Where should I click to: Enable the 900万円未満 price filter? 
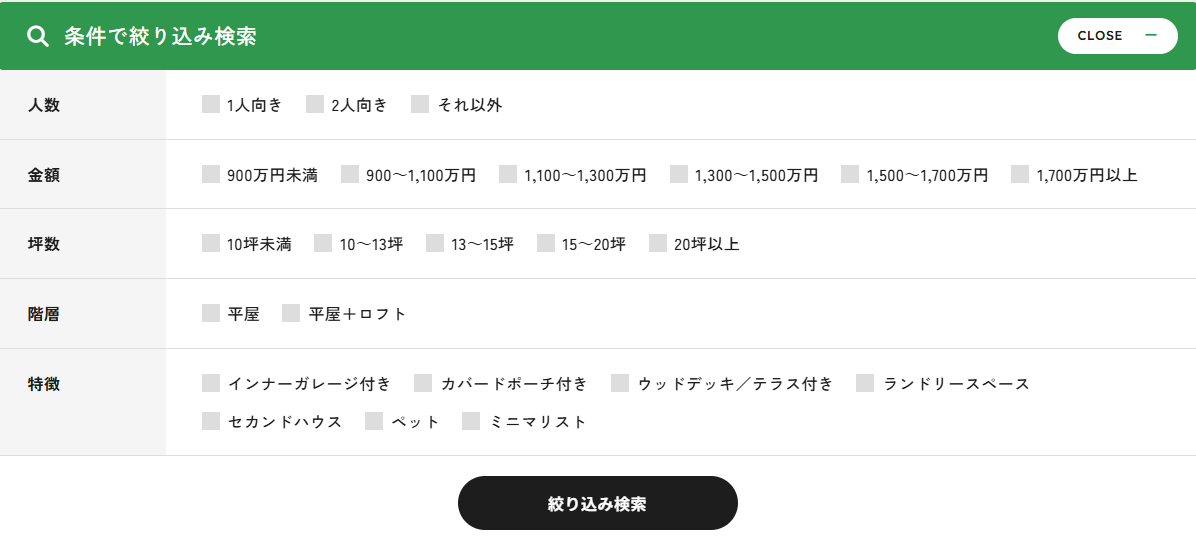point(211,174)
